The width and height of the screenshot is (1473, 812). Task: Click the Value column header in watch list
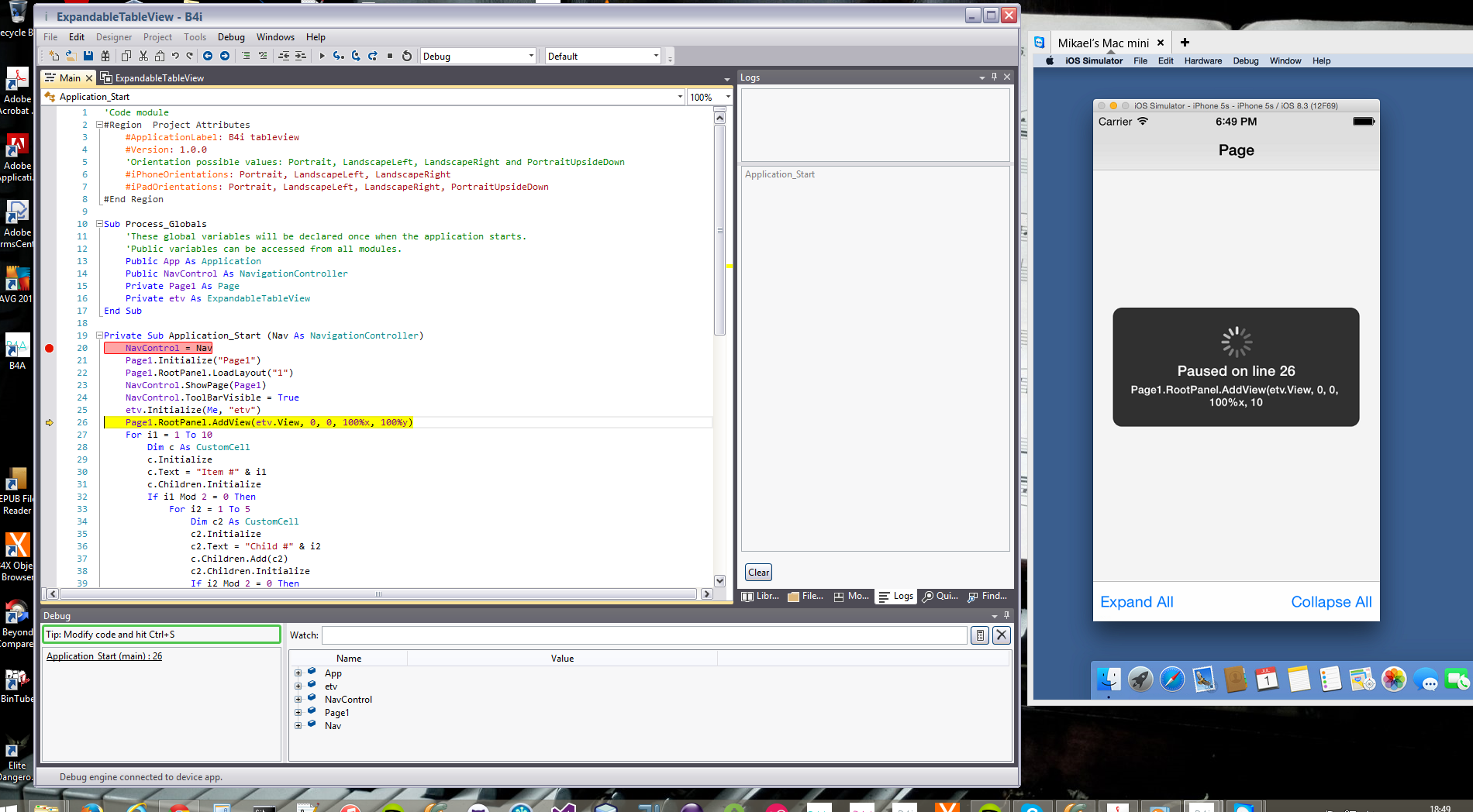coord(562,659)
